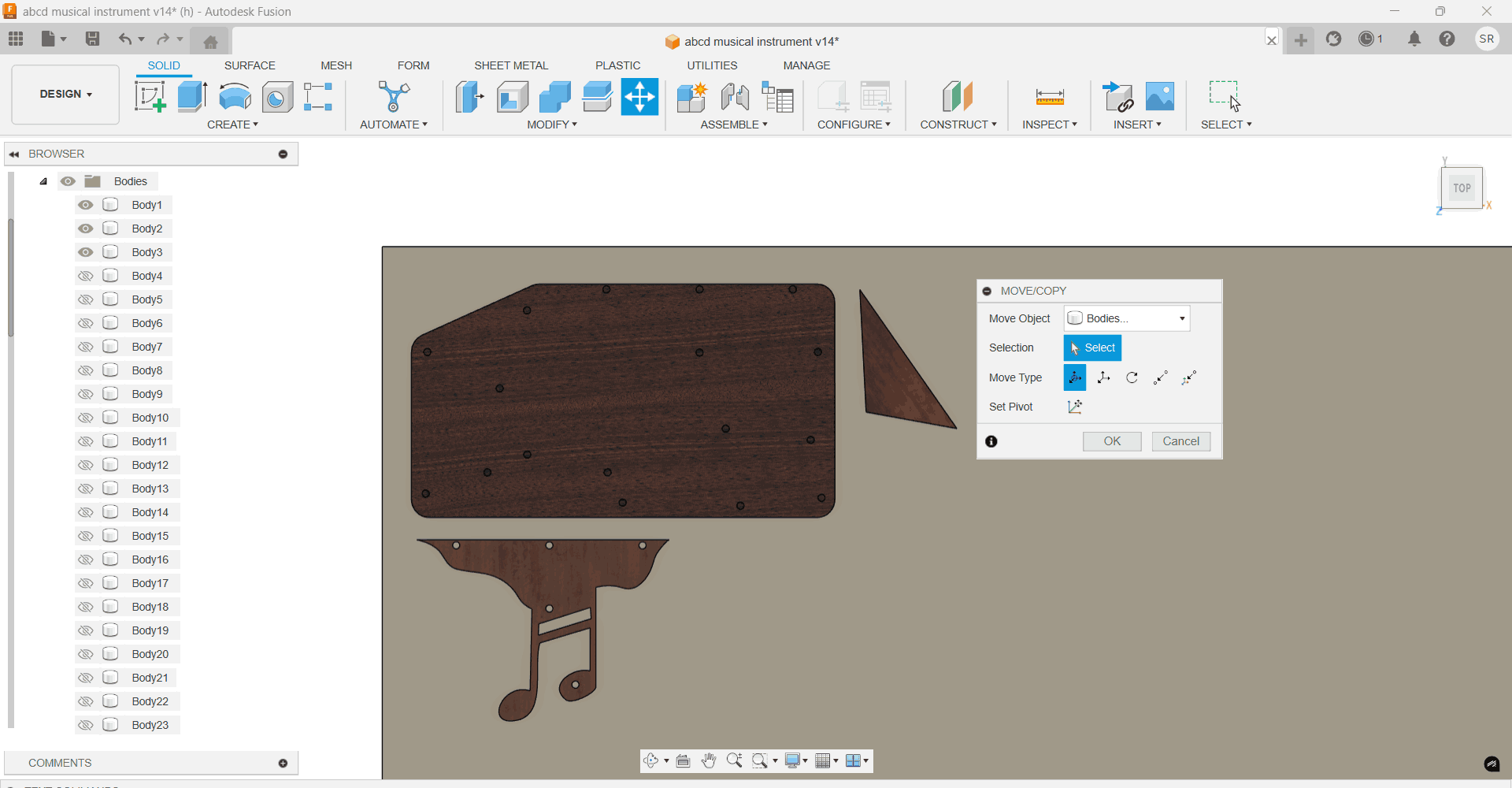Click the Joint tool icon
This screenshot has width=1512, height=788.
coord(735,97)
